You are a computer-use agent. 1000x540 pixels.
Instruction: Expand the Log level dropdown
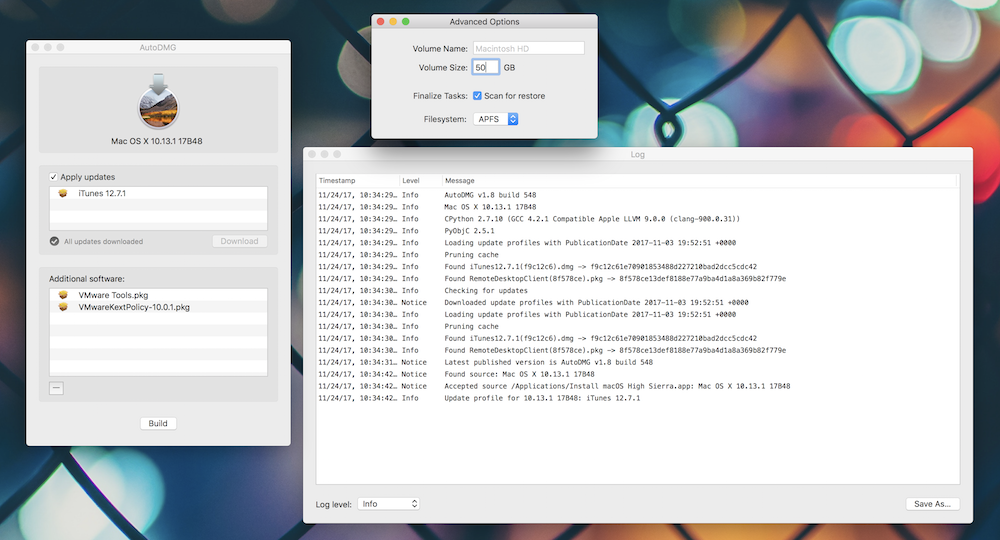(x=388, y=504)
